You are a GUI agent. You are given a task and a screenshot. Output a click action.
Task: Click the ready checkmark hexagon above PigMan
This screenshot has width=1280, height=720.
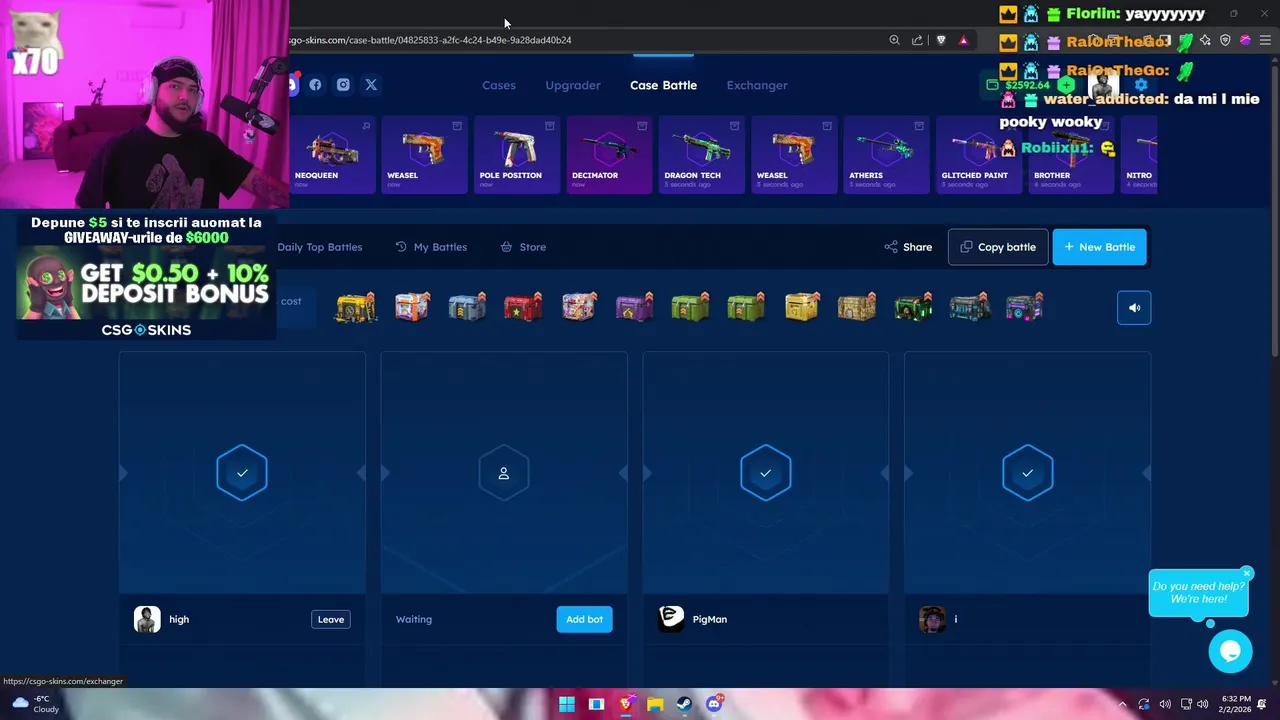766,473
